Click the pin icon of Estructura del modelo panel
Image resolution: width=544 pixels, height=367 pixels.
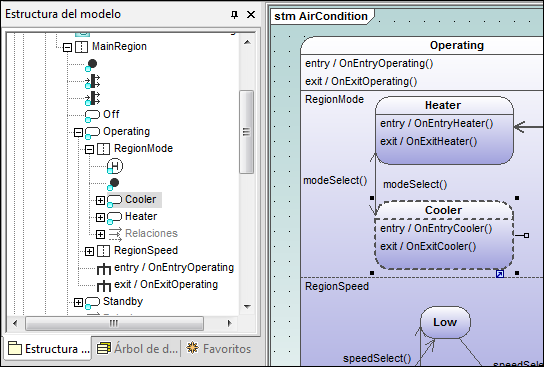click(235, 15)
